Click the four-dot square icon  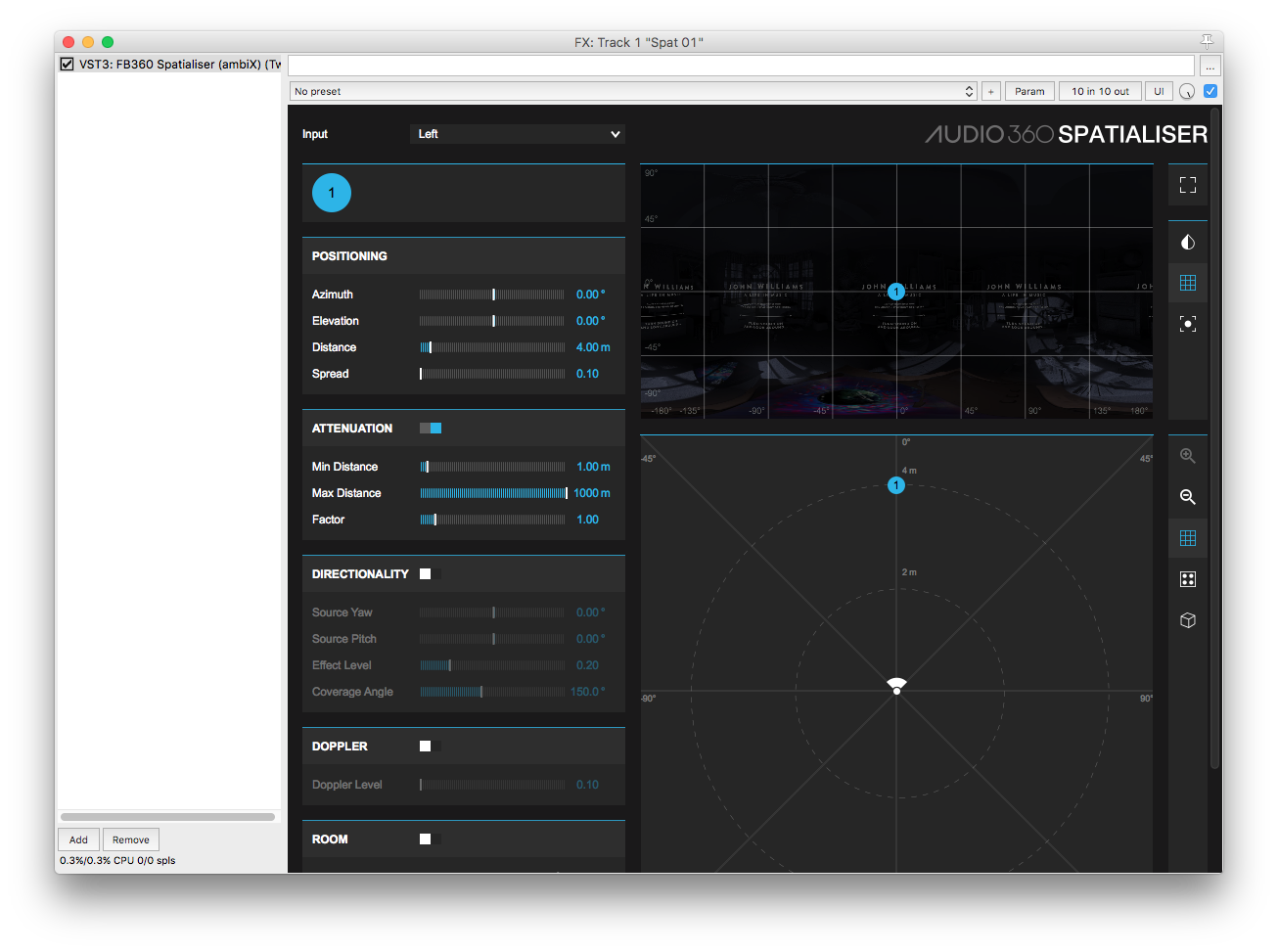coord(1188,579)
